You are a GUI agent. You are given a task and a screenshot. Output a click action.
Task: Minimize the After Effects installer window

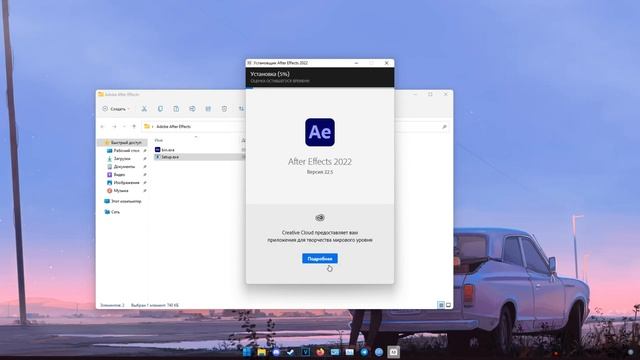pyautogui.click(x=356, y=63)
